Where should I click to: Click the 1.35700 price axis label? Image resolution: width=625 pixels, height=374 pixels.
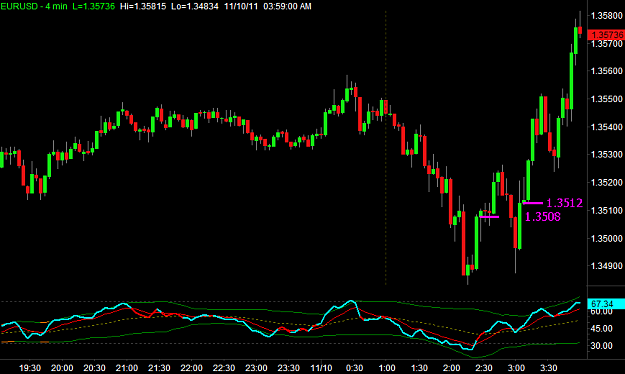point(607,43)
